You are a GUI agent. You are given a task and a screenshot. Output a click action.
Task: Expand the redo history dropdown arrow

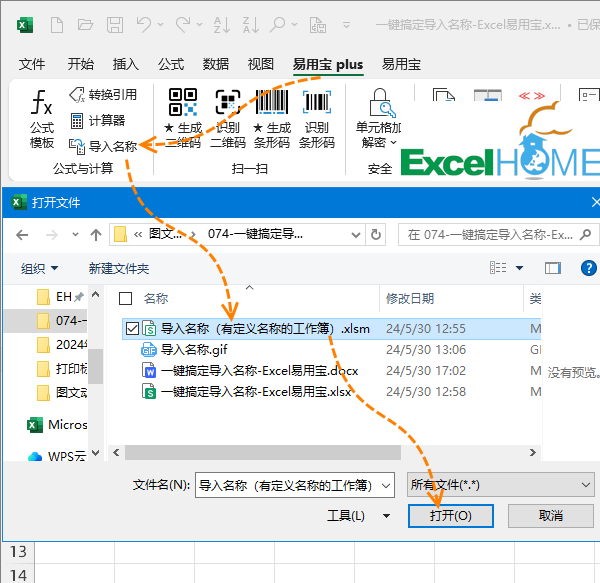(x=200, y=25)
